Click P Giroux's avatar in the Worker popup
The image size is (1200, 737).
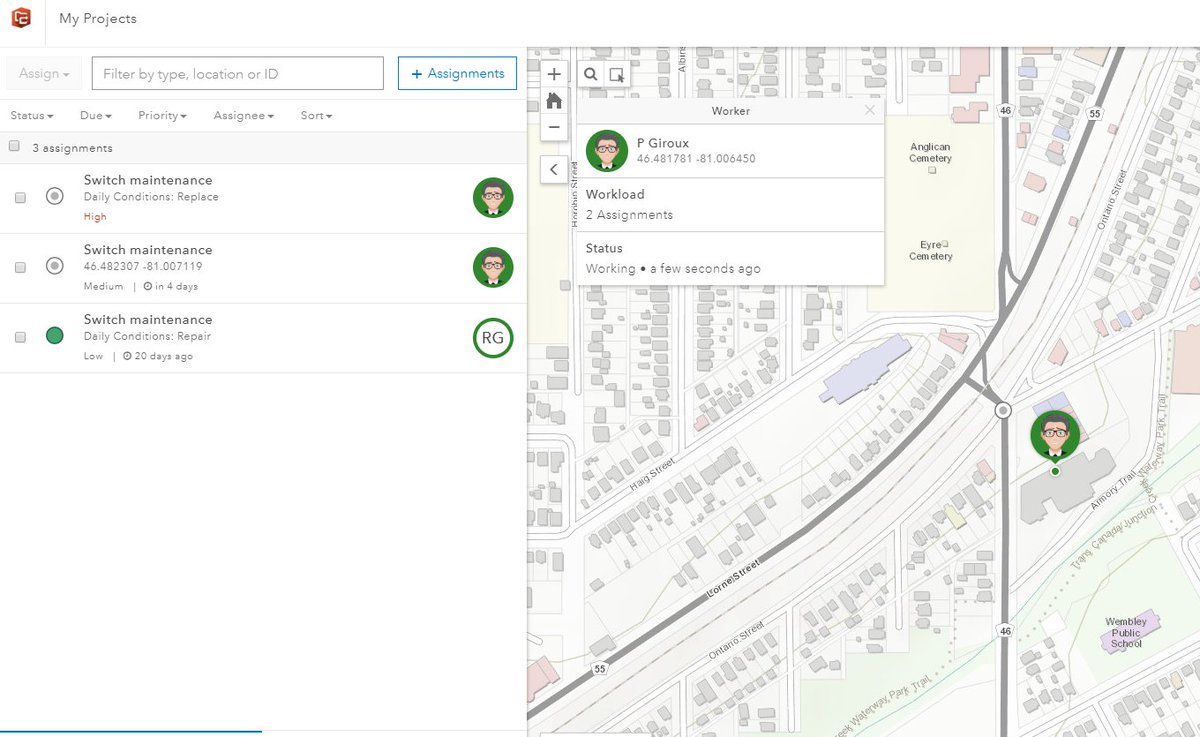point(607,150)
